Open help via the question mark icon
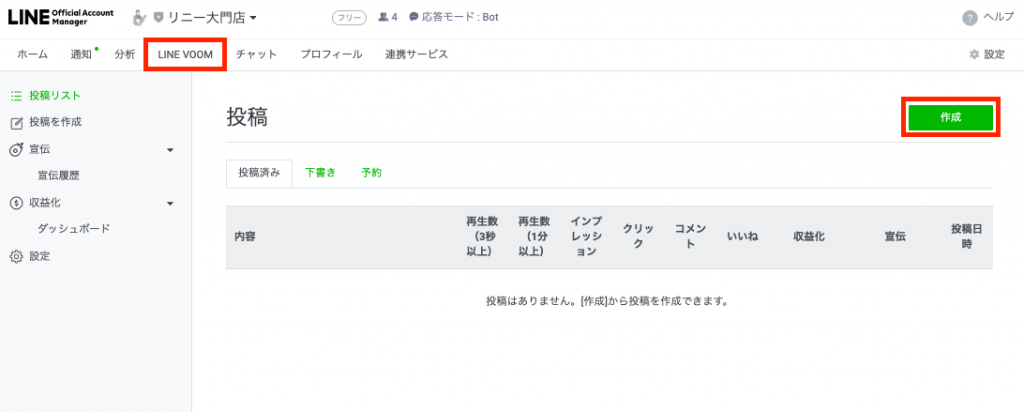The image size is (1024, 412). point(970,18)
